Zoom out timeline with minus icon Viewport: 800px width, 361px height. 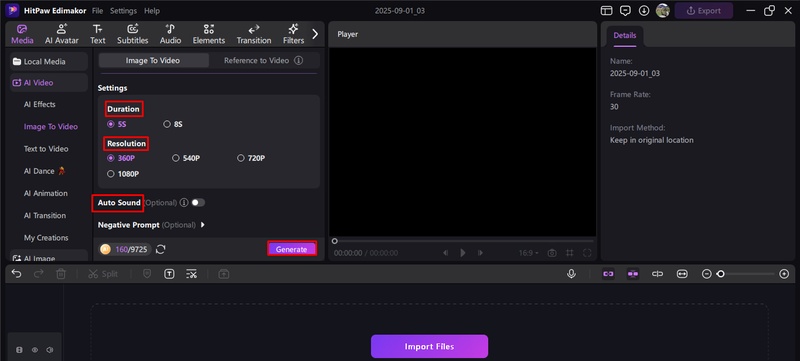coord(706,274)
